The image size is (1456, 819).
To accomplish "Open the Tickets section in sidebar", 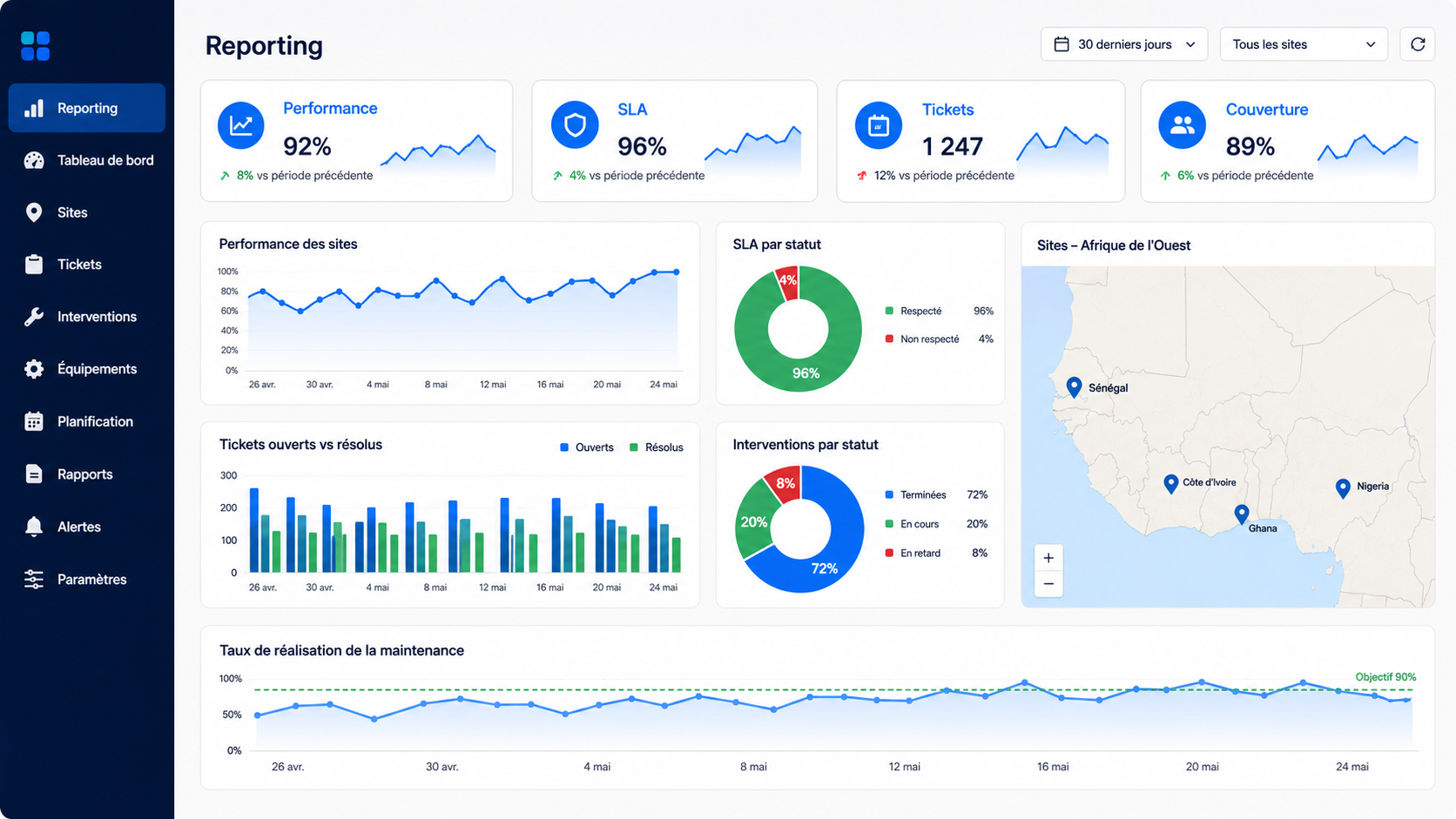I will click(87, 265).
